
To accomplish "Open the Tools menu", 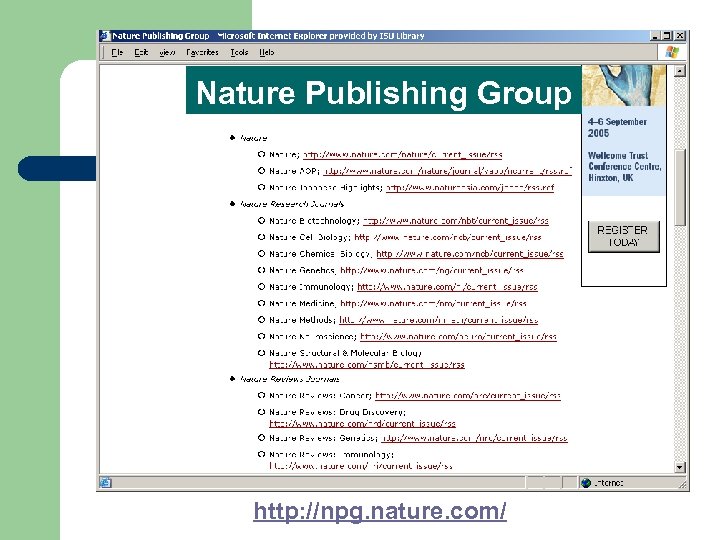I will (239, 52).
